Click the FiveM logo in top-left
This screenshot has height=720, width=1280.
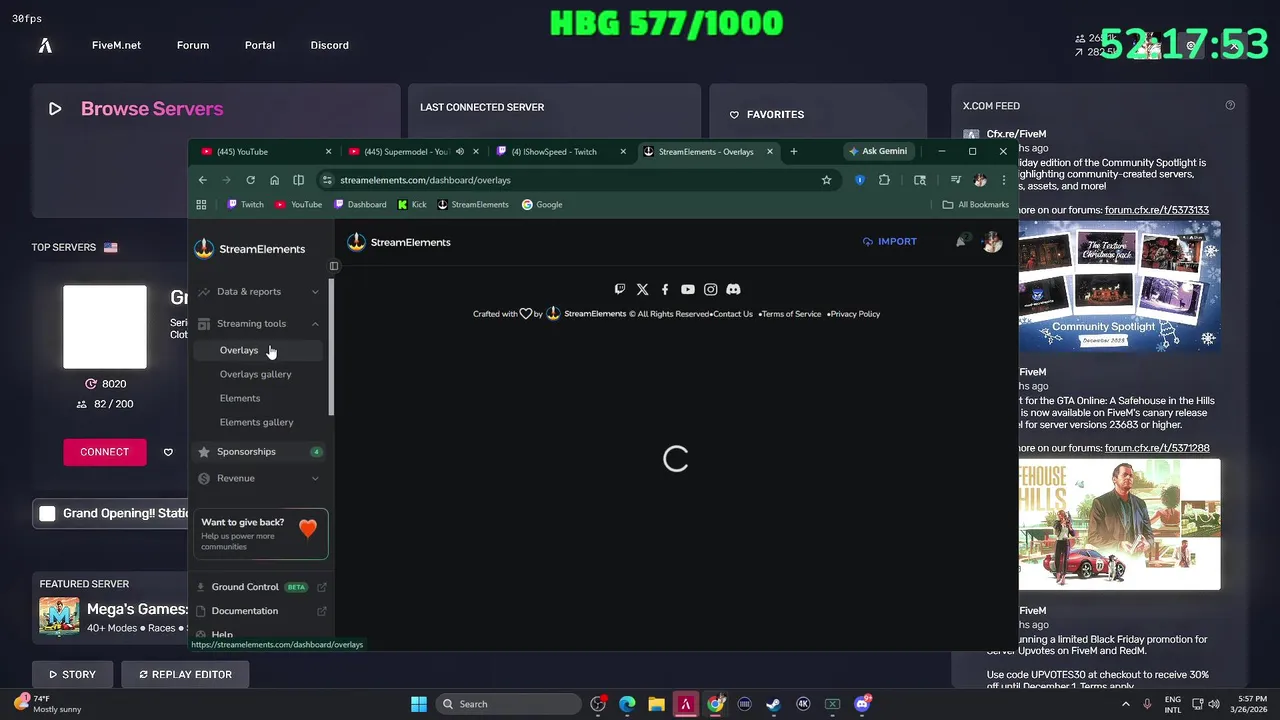tap(45, 45)
